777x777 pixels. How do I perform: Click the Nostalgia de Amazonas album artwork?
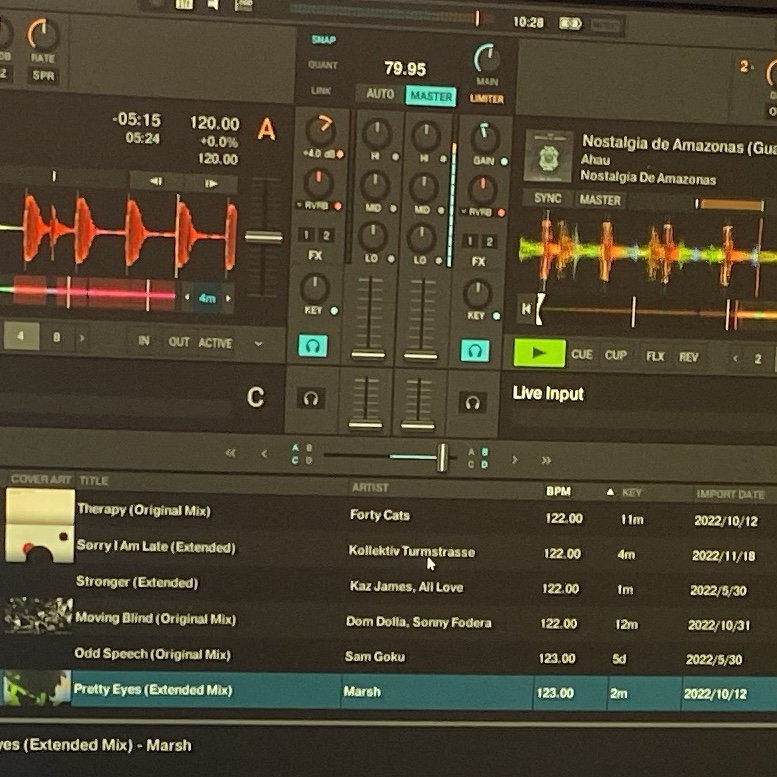point(548,160)
